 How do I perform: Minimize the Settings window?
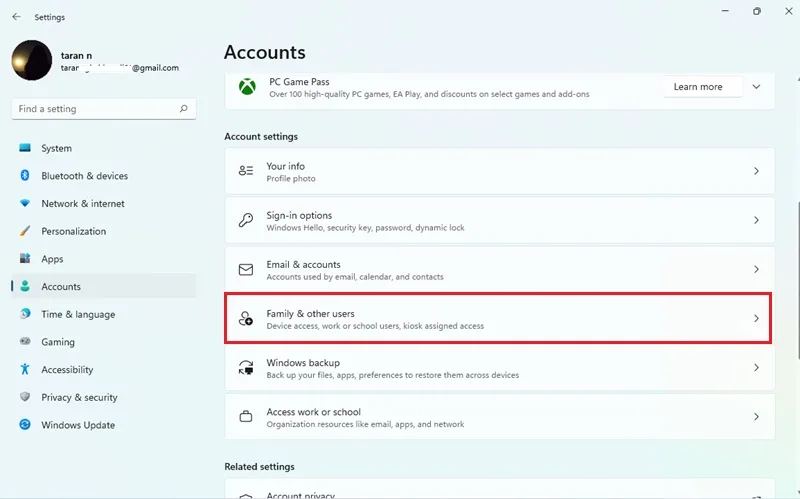click(725, 11)
